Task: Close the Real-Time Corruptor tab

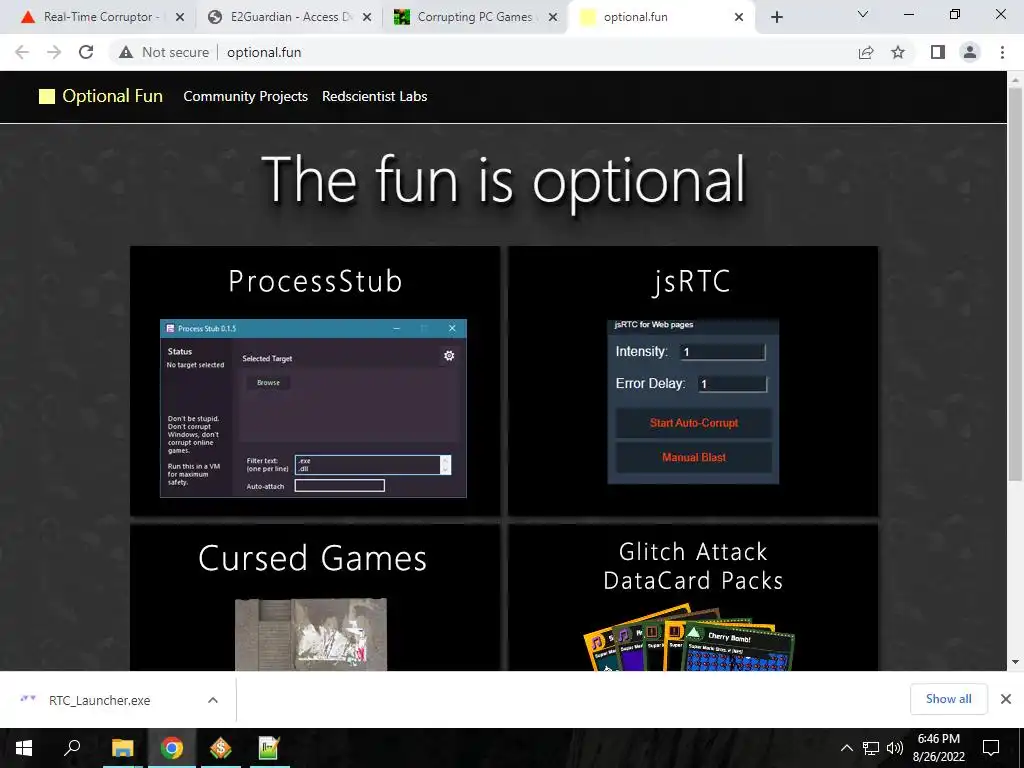Action: coord(180,17)
